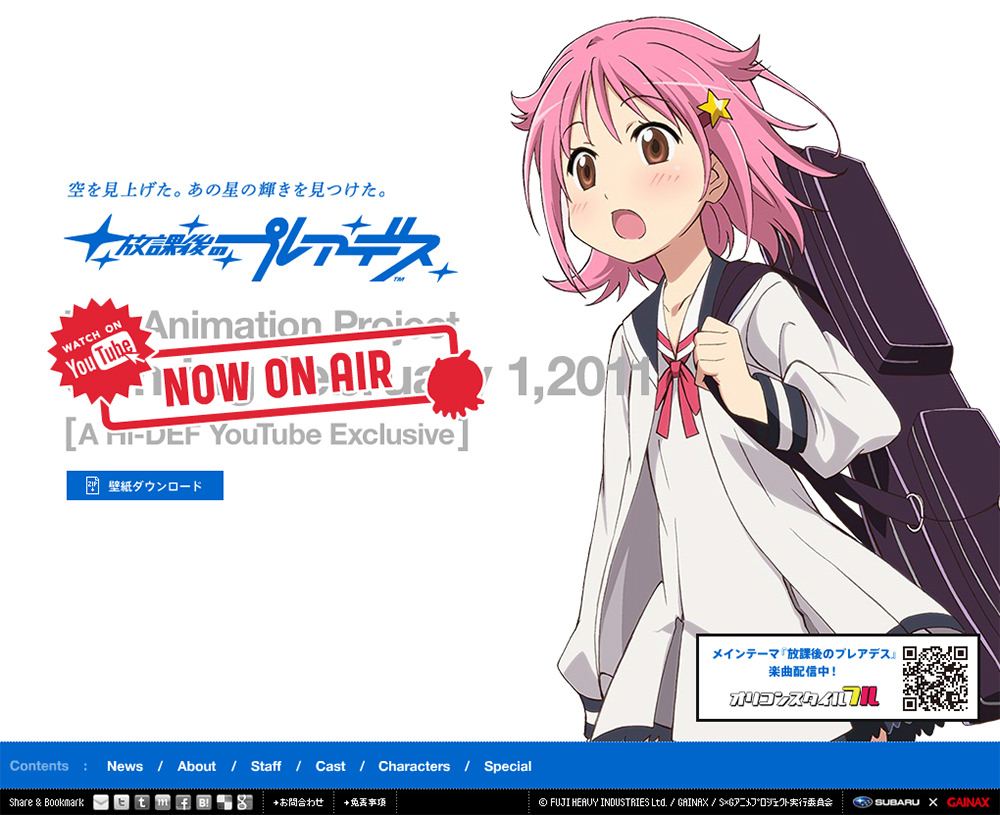Share with the Google g icon
Viewport: 1000px width, 815px height.
click(244, 802)
